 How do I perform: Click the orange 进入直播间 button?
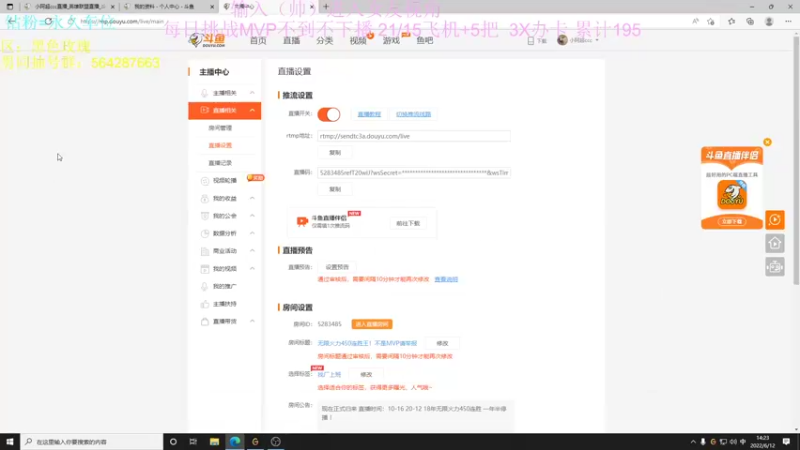[x=371, y=324]
